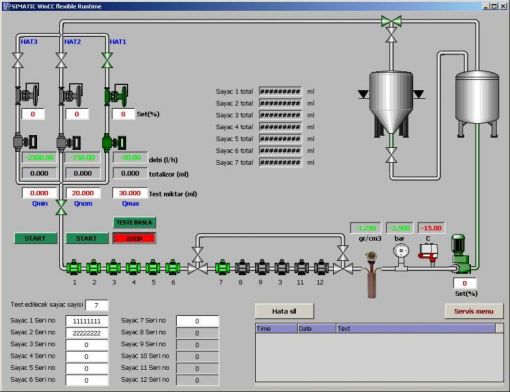Toggle the green HAT1 control valve actuator
This screenshot has height=392, width=510.
point(116,95)
